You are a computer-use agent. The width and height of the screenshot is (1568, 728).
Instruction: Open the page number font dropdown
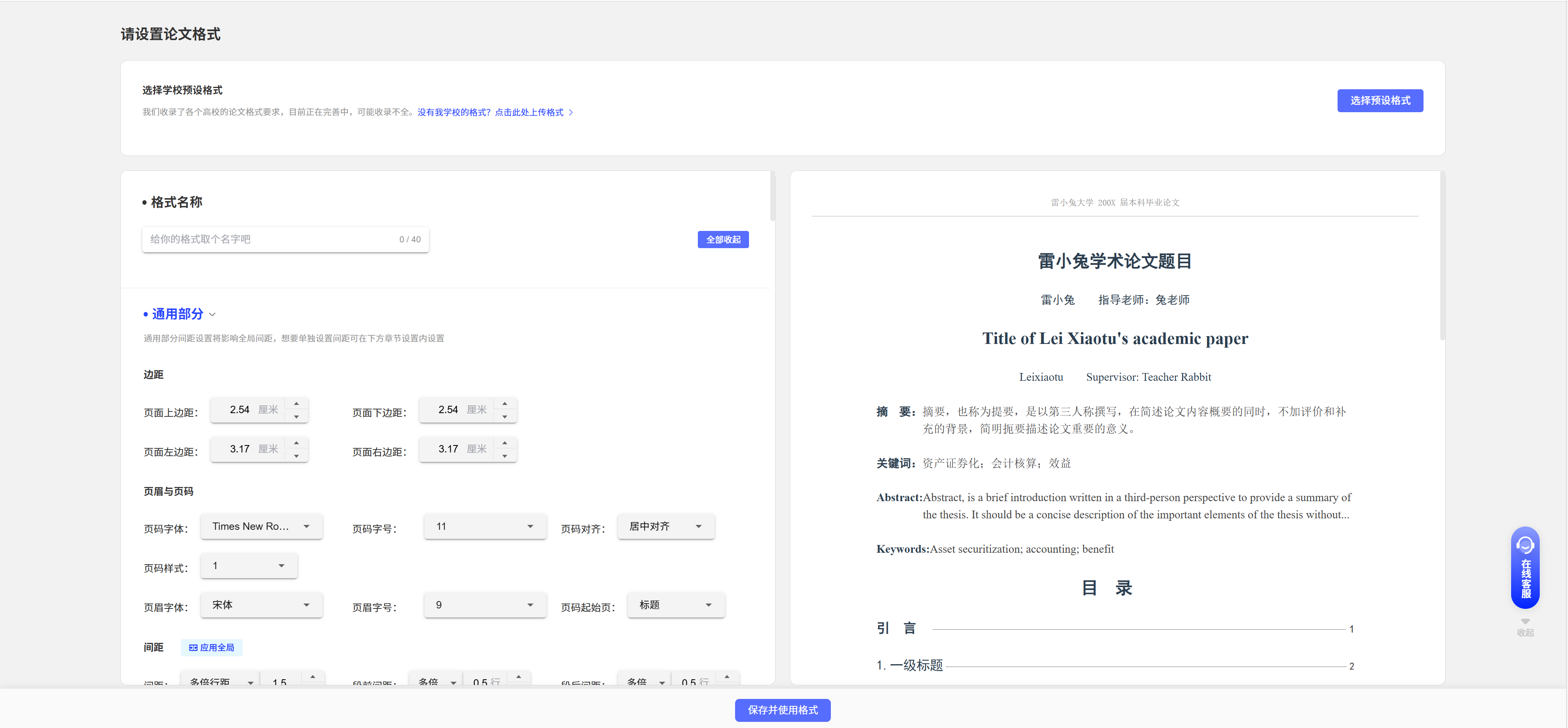261,527
